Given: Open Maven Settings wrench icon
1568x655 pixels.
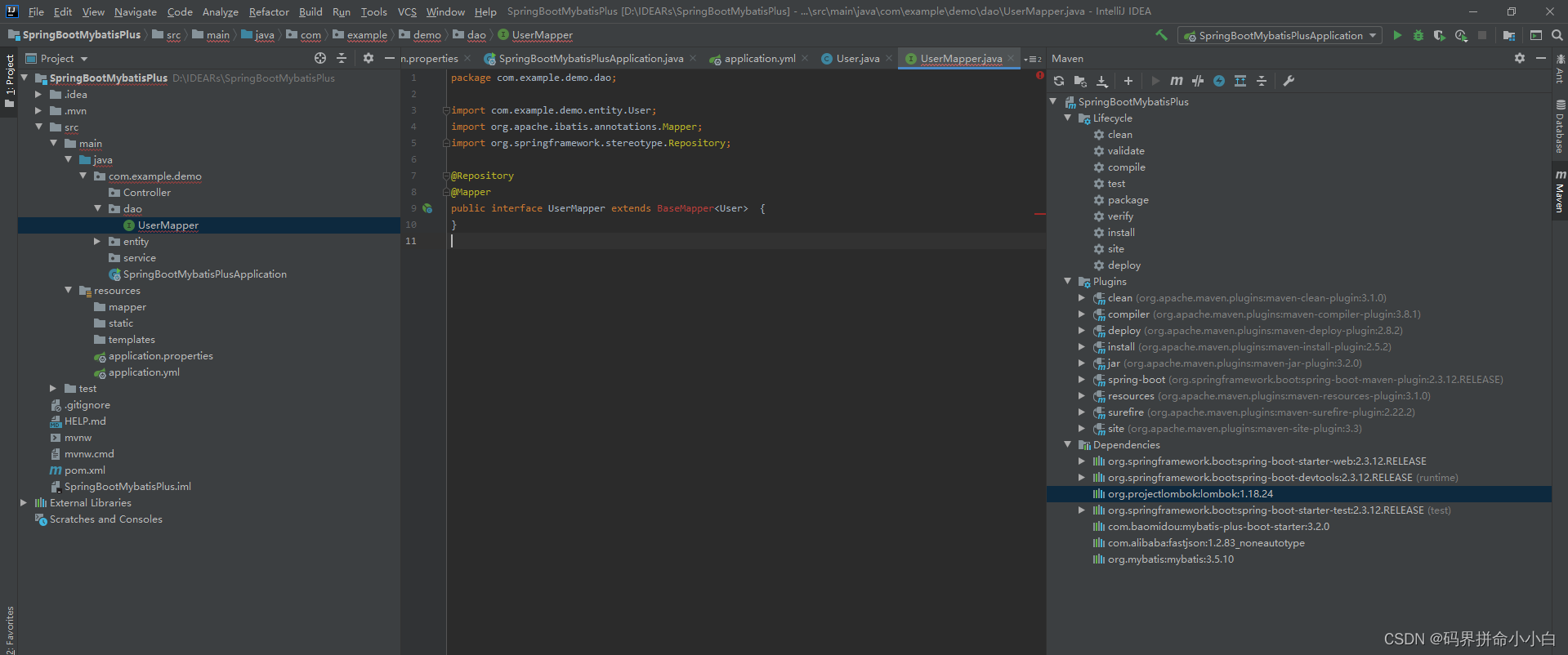Looking at the screenshot, I should (x=1289, y=81).
